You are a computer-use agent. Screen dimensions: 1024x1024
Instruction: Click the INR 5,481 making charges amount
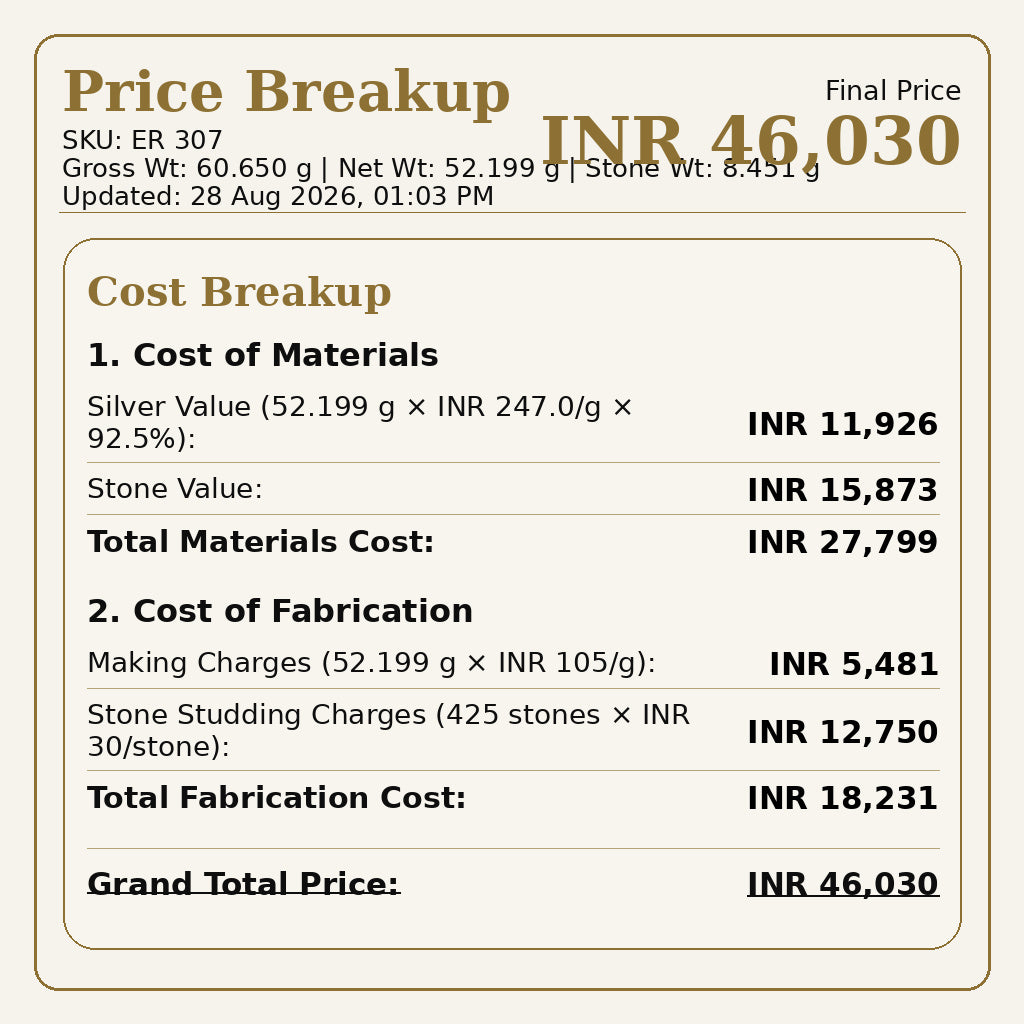pos(854,664)
